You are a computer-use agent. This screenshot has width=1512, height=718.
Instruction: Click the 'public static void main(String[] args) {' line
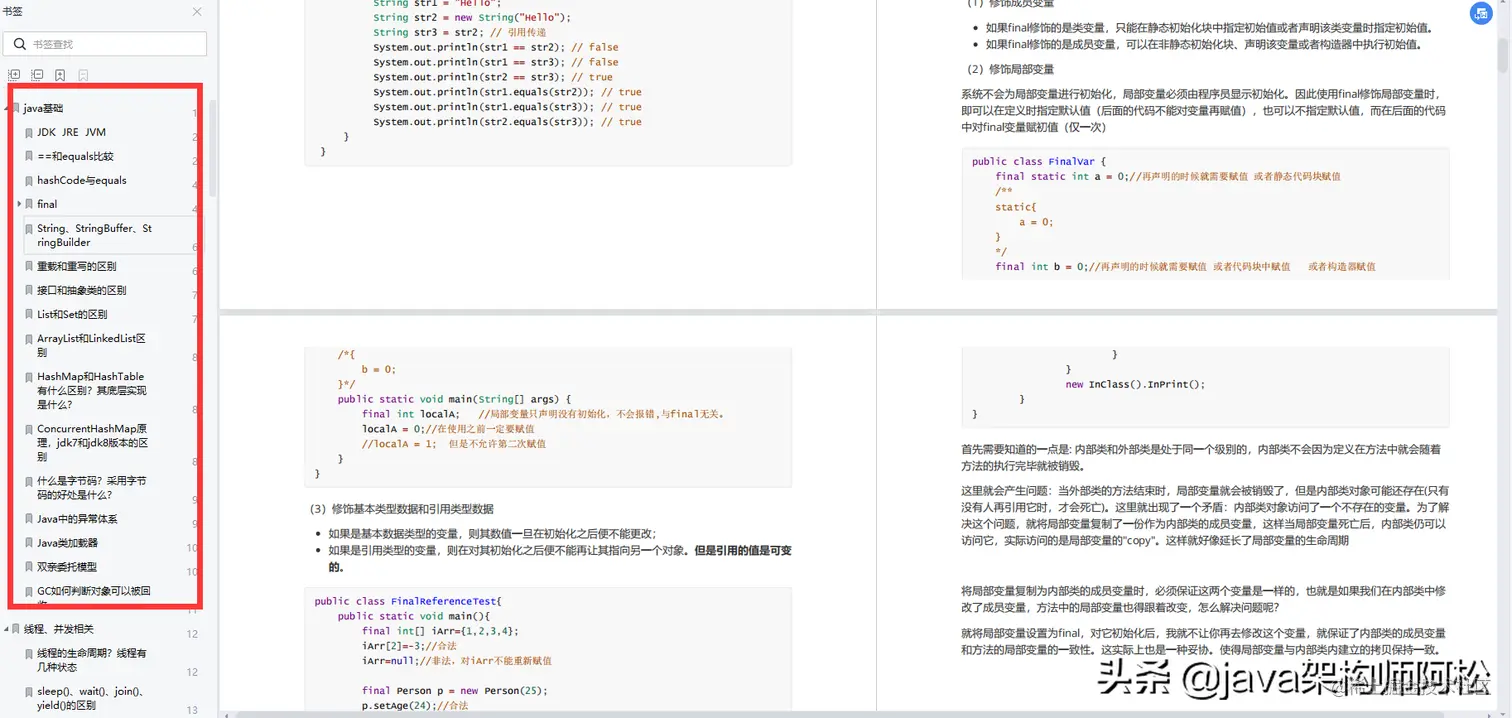click(454, 399)
